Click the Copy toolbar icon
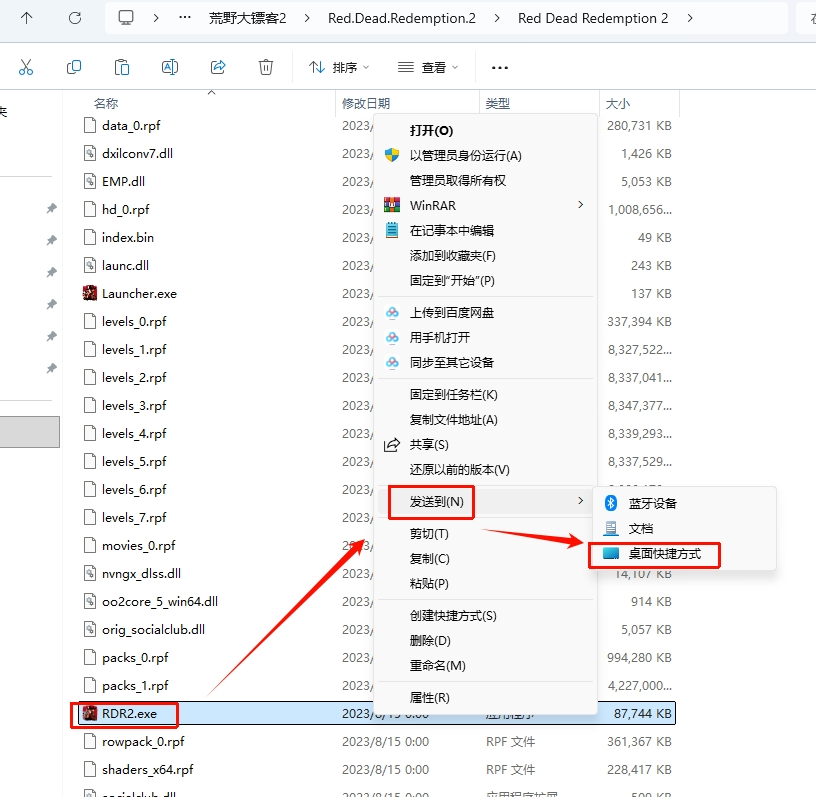The image size is (816, 797). [74, 67]
